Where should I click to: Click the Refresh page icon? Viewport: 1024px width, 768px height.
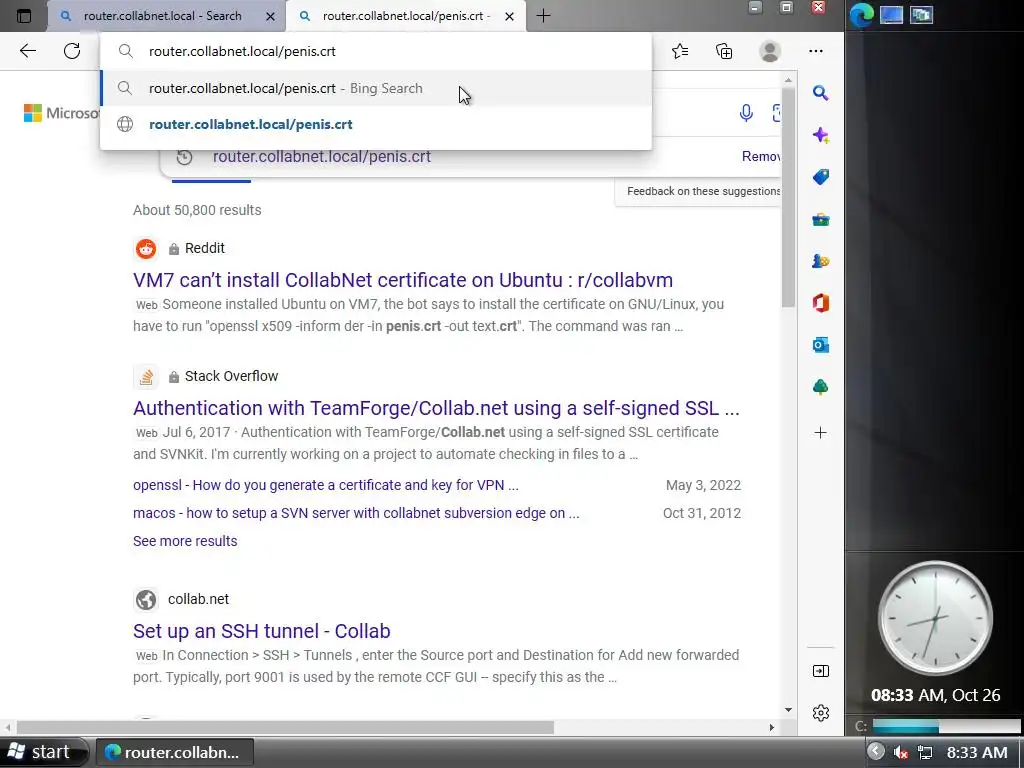72,51
